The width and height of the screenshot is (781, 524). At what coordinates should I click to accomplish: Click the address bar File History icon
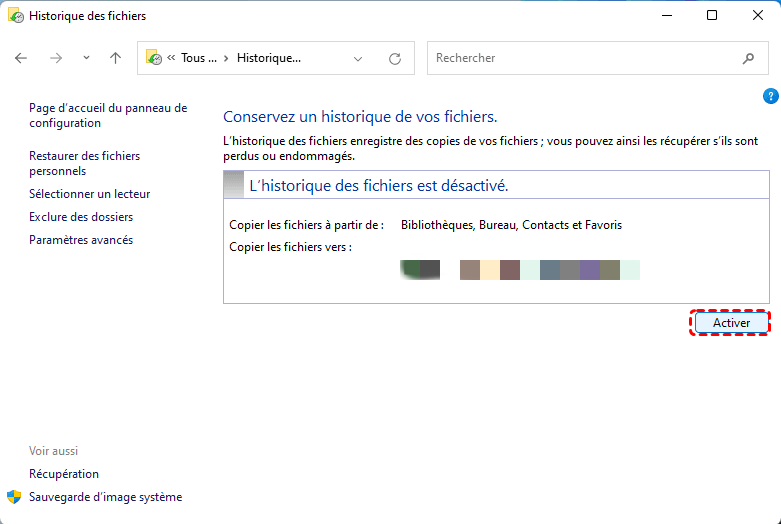[154, 58]
